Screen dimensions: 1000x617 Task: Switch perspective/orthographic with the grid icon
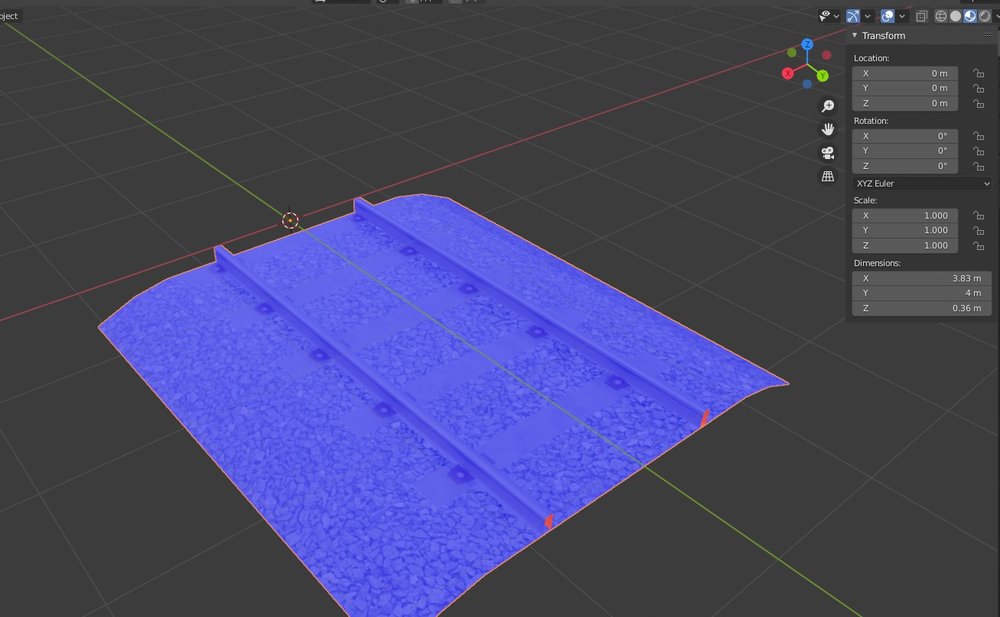pos(828,177)
